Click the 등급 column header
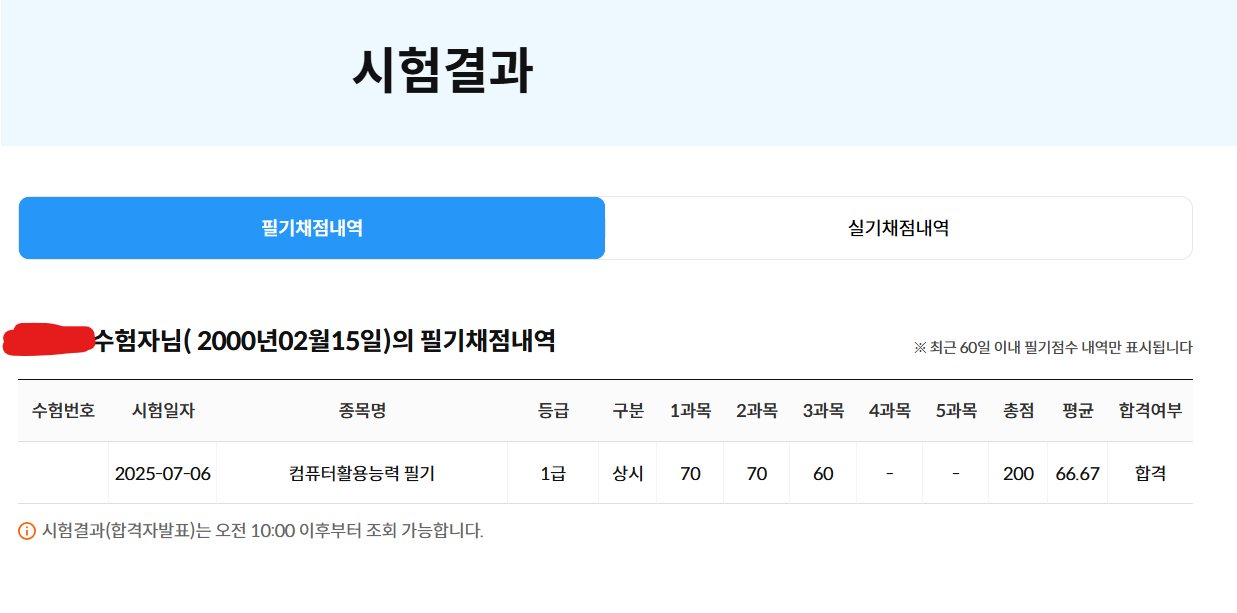This screenshot has height=613, width=1237. 553,411
